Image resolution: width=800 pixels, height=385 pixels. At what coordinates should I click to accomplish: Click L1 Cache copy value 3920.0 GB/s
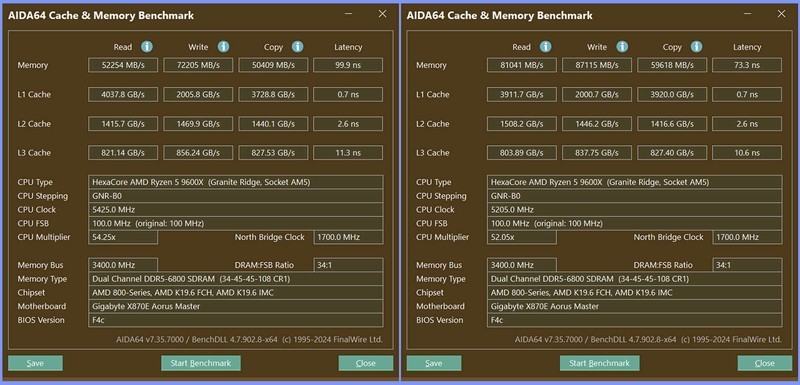672,94
